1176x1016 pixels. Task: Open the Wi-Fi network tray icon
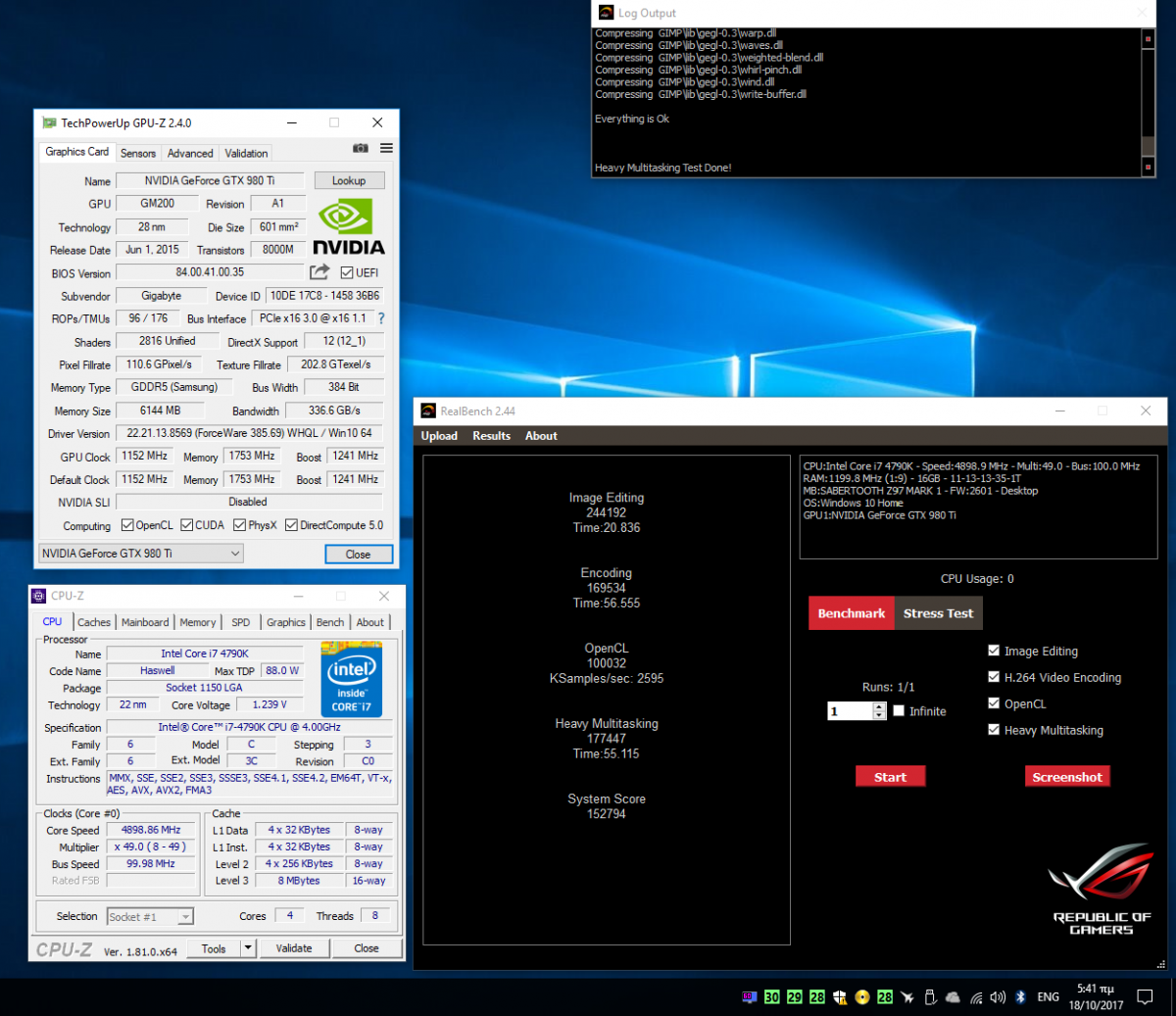pyautogui.click(x=976, y=997)
